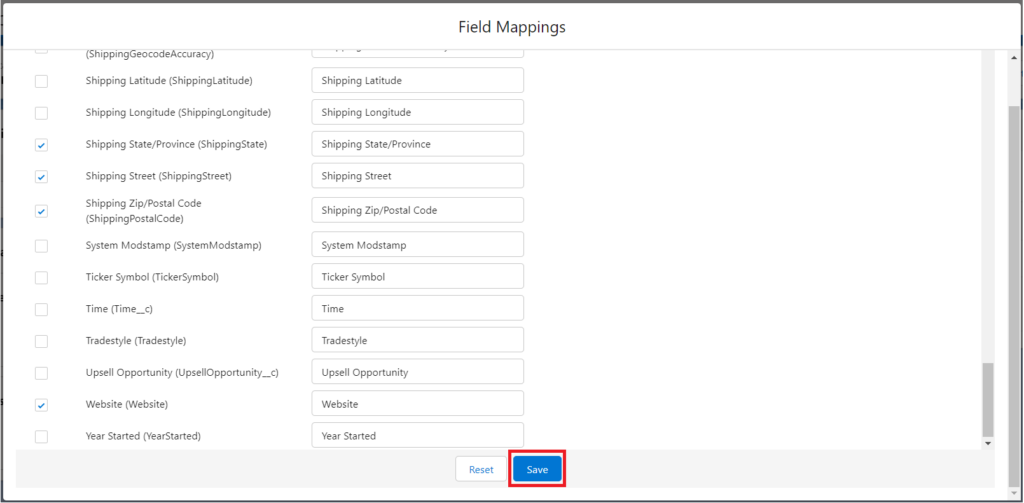Check the Time (Time__c) checkbox
Image resolution: width=1024 pixels, height=503 pixels.
[x=41, y=309]
